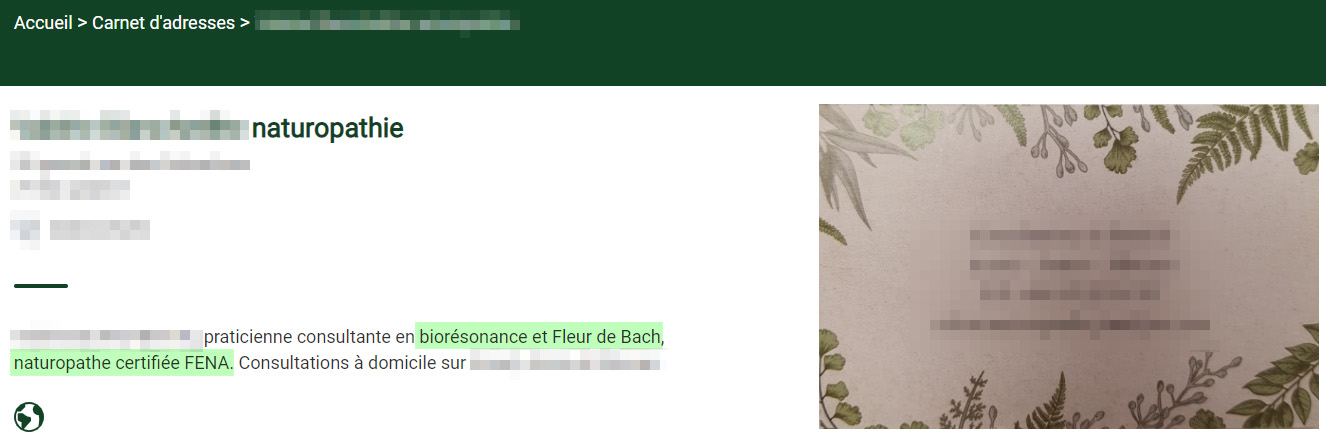Click the blurred location ending the description
Viewport: 1326px width, 444px height.
pos(565,362)
